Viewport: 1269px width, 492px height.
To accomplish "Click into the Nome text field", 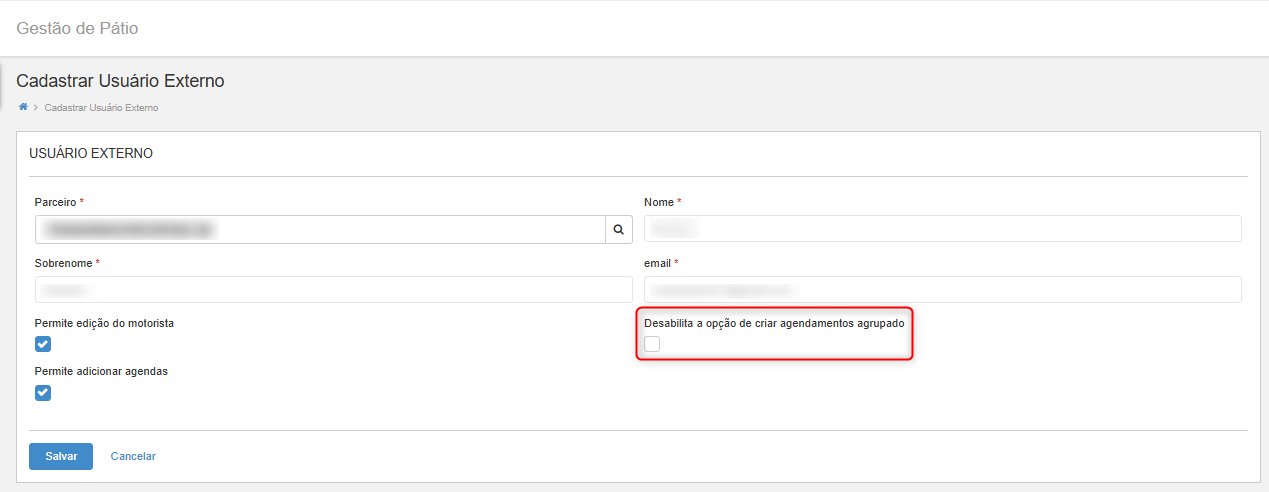I will 942,229.
